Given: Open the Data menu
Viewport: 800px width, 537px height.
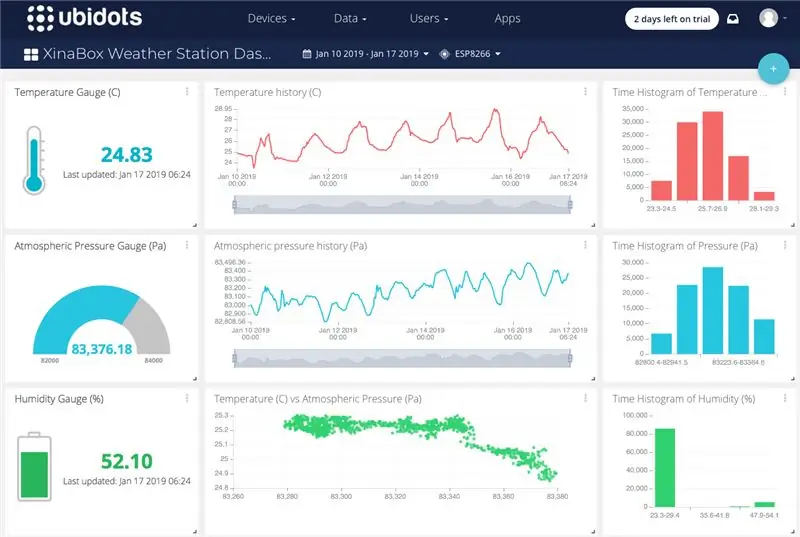Looking at the screenshot, I should coord(350,19).
